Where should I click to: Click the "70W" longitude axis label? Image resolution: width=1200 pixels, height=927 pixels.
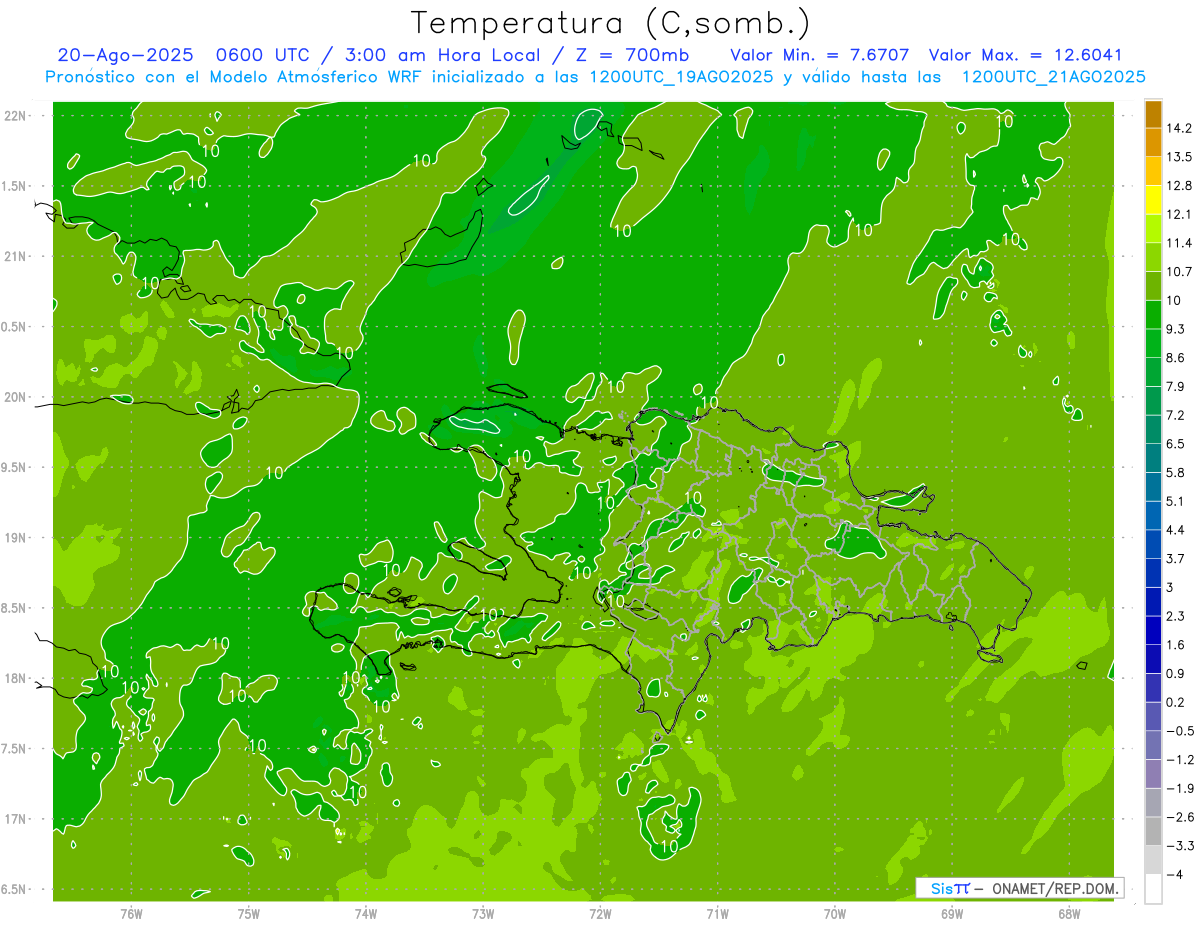click(x=834, y=913)
